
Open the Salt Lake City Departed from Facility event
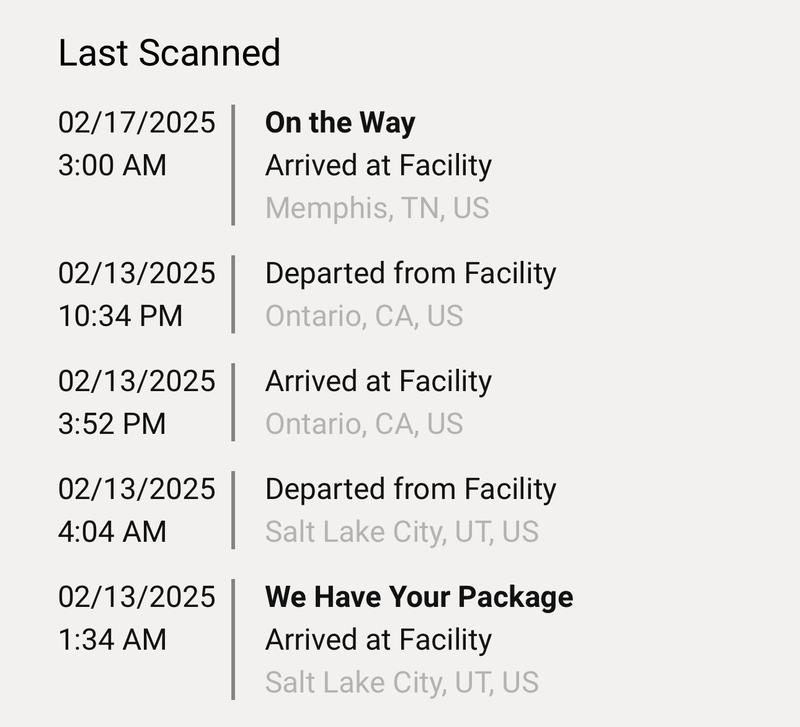[x=410, y=489]
